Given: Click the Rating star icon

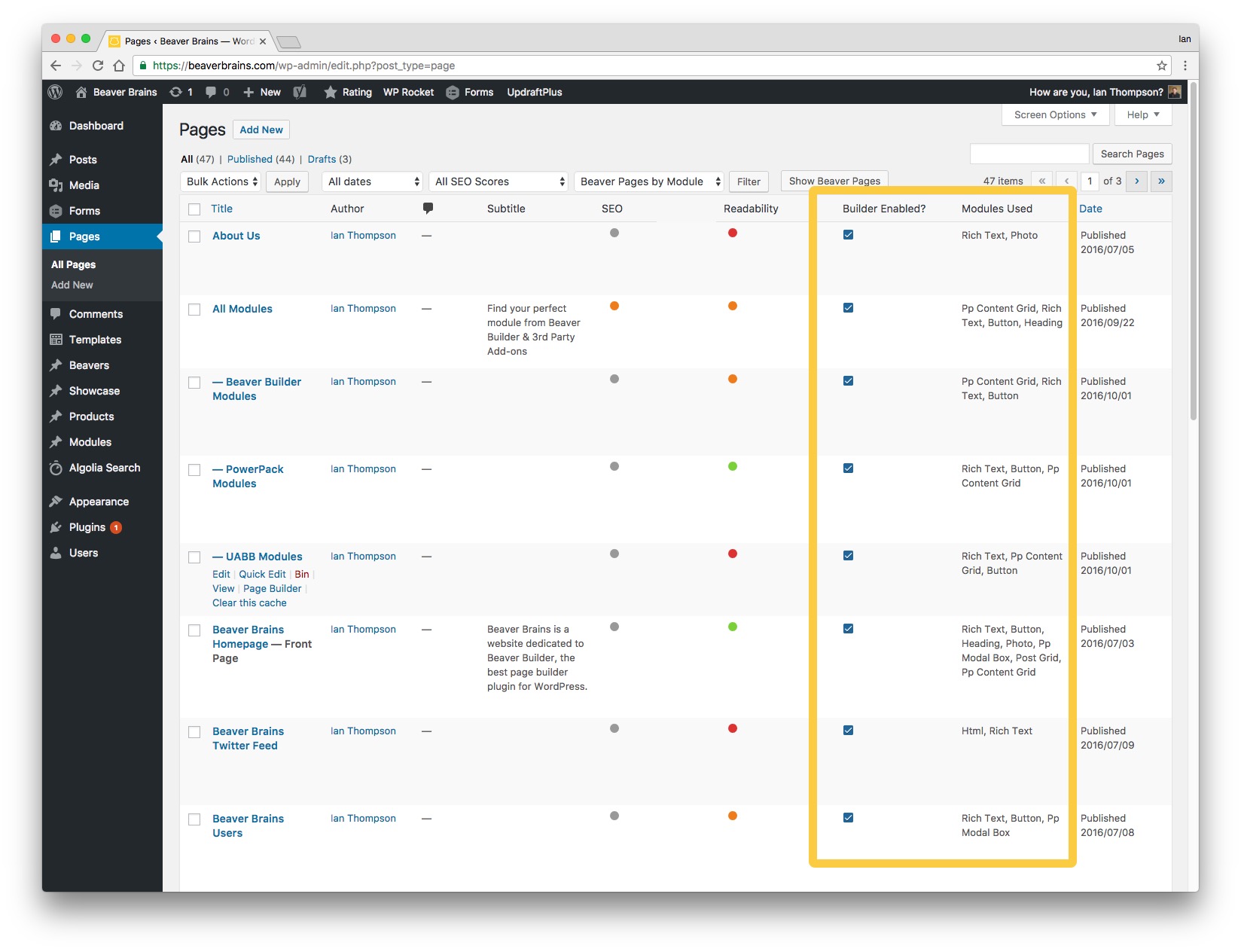Looking at the screenshot, I should click(330, 92).
